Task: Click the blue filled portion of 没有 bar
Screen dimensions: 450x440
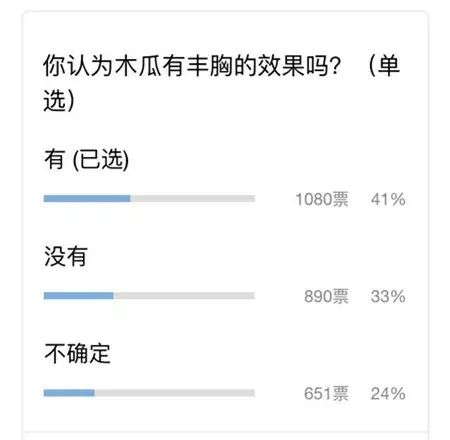Action: [x=79, y=296]
